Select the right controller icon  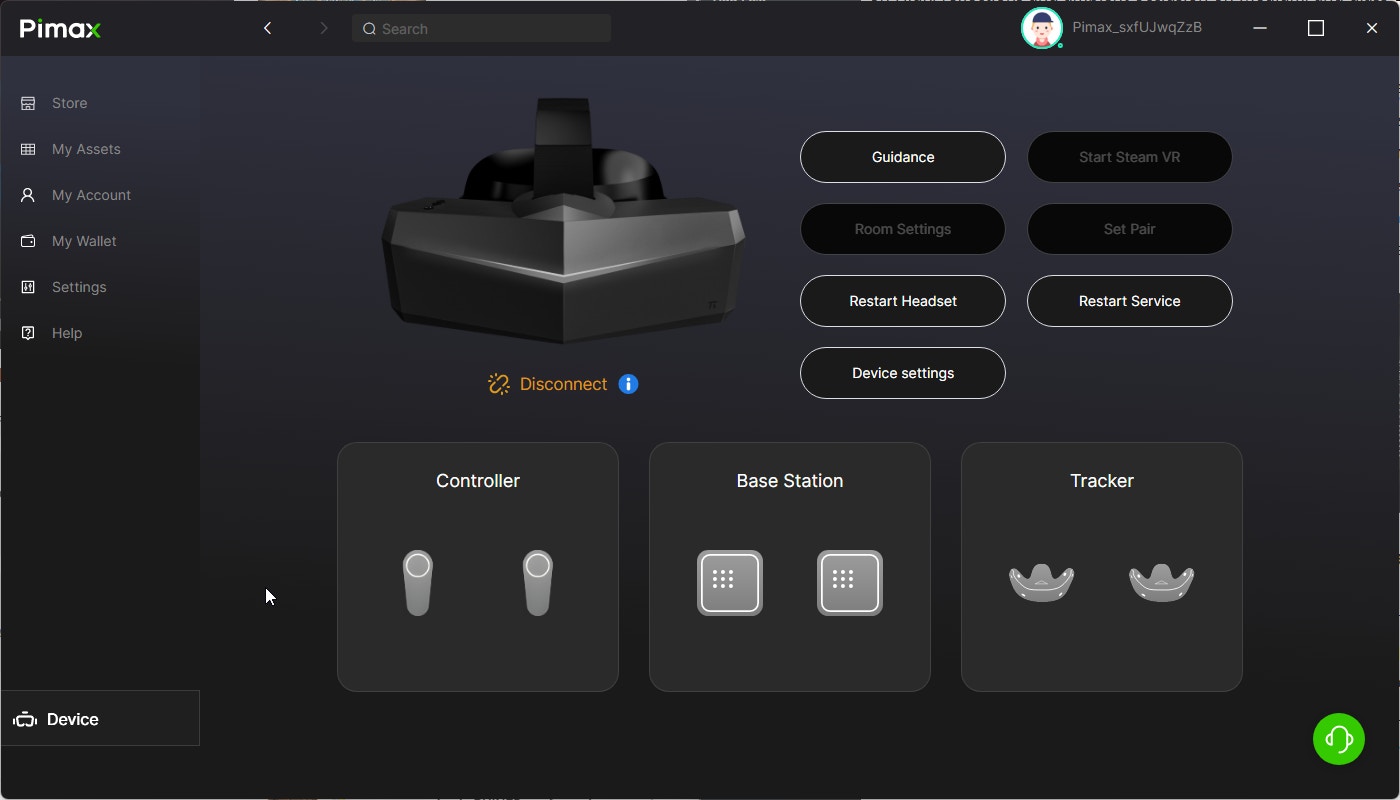click(x=538, y=583)
